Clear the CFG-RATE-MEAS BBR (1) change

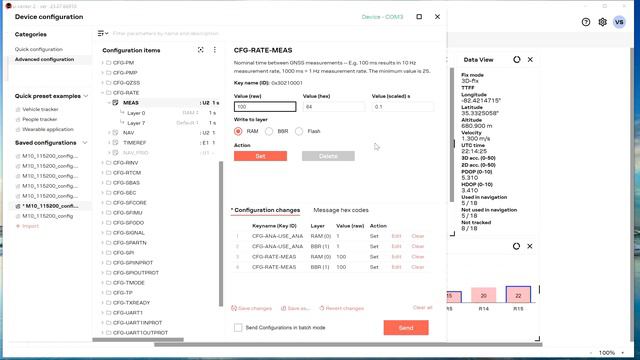tap(418, 267)
